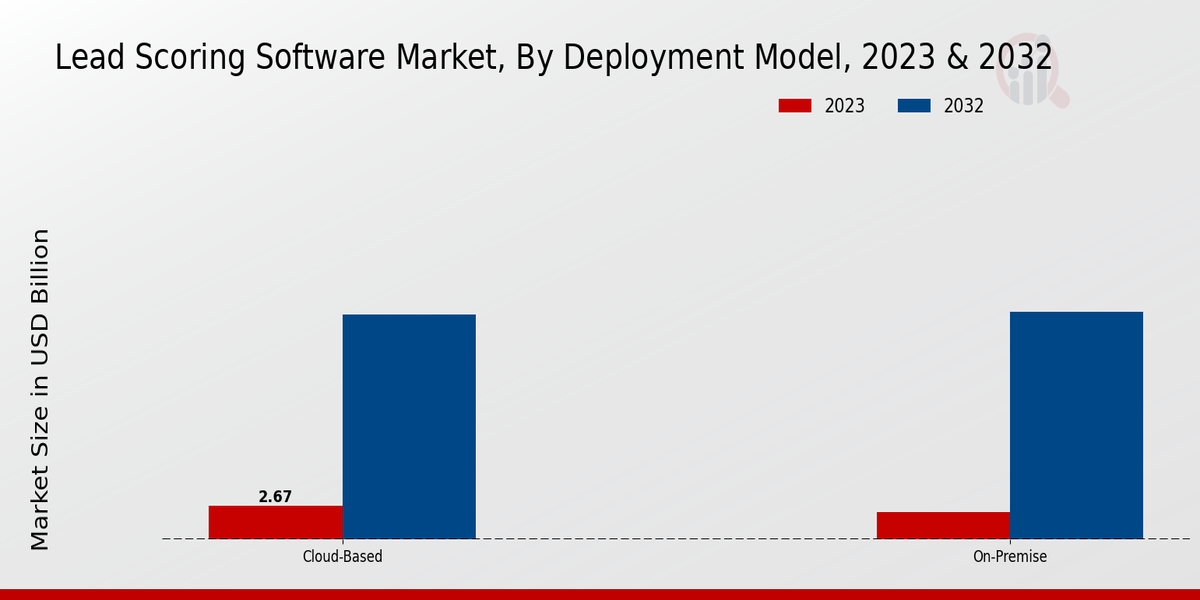The width and height of the screenshot is (1200, 600).
Task: Click the blue 2032 legend swatch
Action: click(915, 106)
